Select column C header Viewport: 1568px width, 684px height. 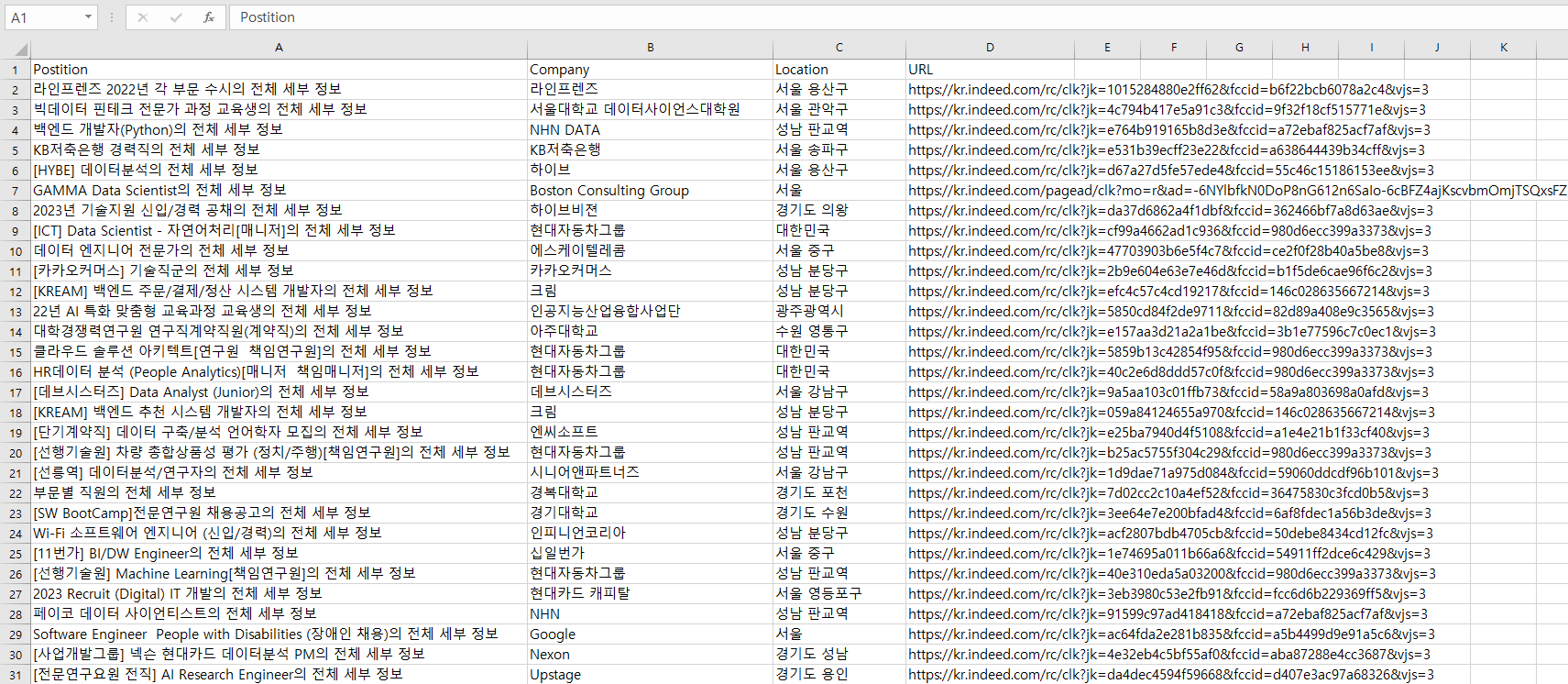click(x=839, y=49)
